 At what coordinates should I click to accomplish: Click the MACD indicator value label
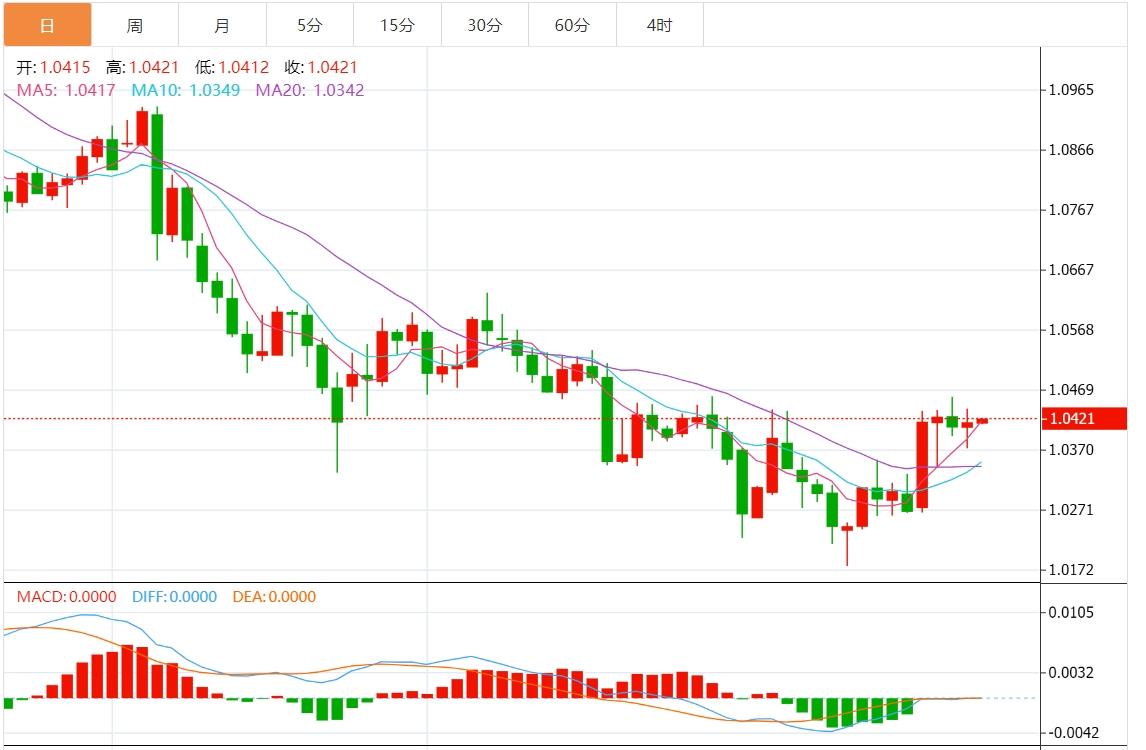pyautogui.click(x=66, y=597)
